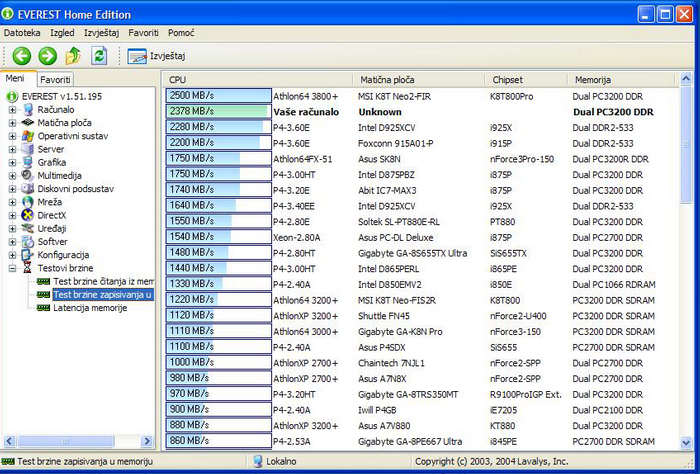Switch to the Favoriti tab
Viewport: 700px width, 474px height.
pyautogui.click(x=55, y=79)
